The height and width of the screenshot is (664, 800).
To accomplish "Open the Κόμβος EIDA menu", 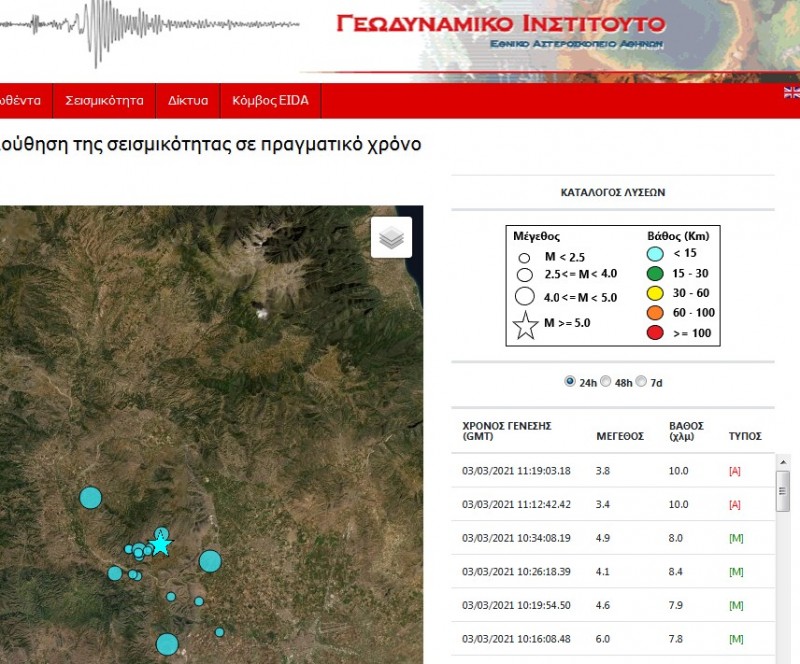I will (x=270, y=101).
